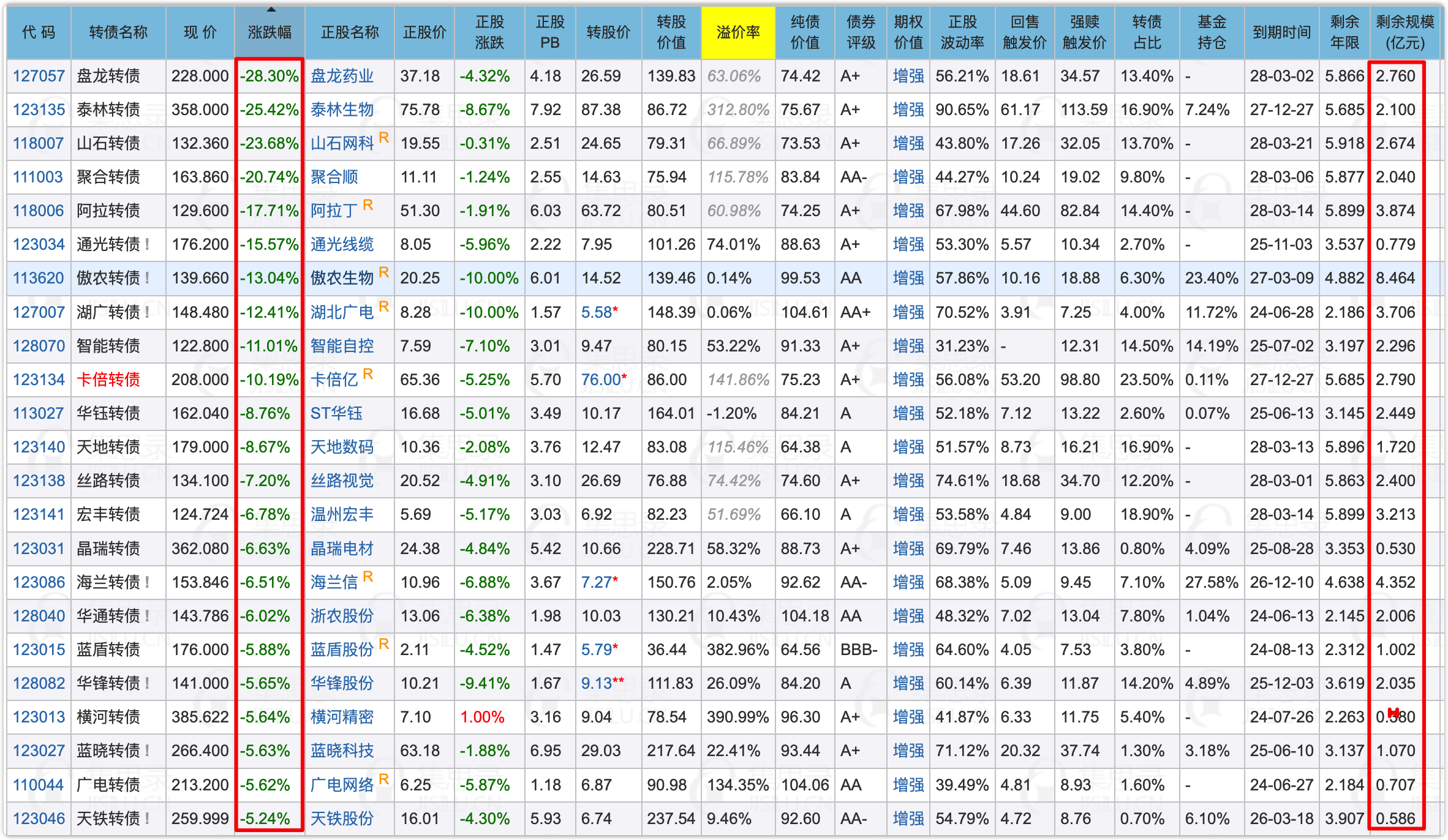The width and height of the screenshot is (1448, 840).
Task: Click the R icon next to 广电网络
Action: (384, 779)
